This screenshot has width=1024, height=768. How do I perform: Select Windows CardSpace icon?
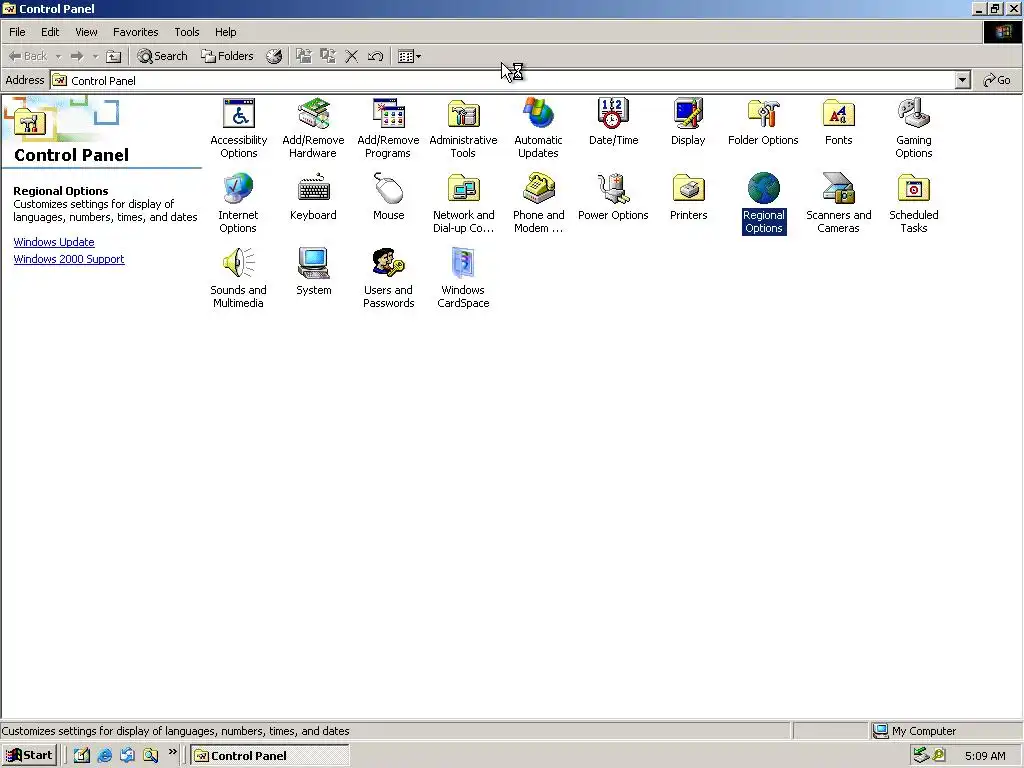coord(463,278)
